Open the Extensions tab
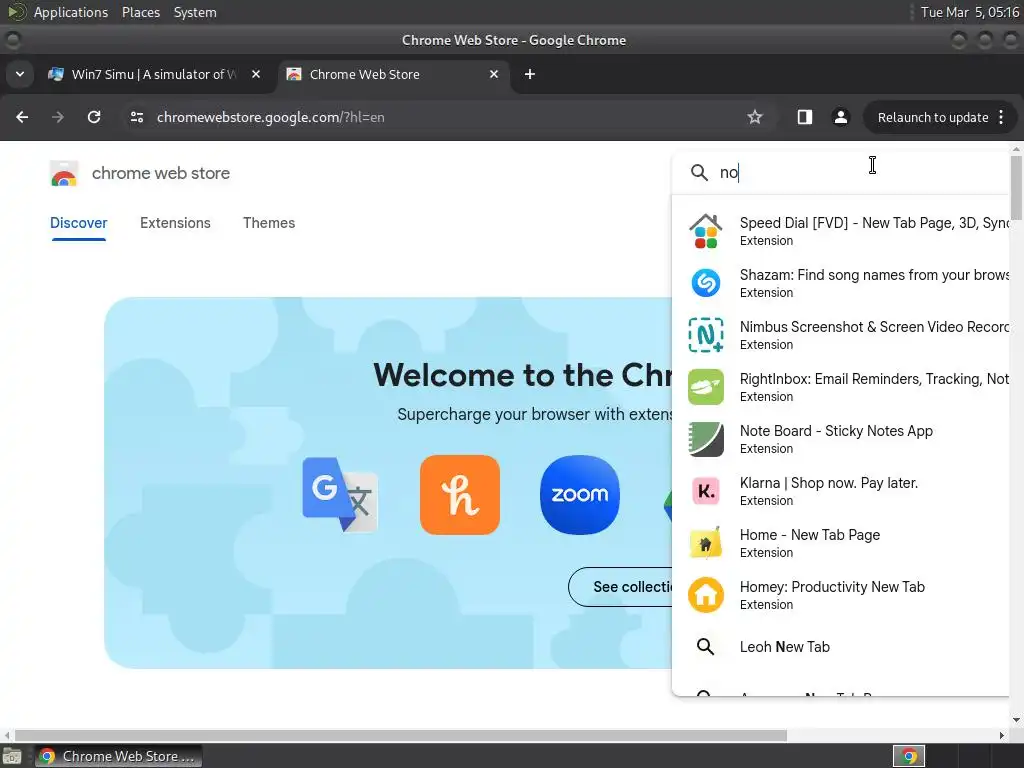 click(x=175, y=223)
